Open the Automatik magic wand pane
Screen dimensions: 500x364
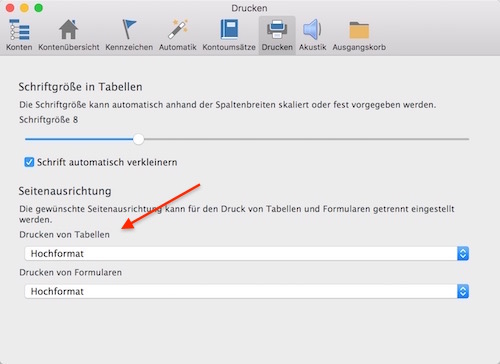pyautogui.click(x=178, y=36)
